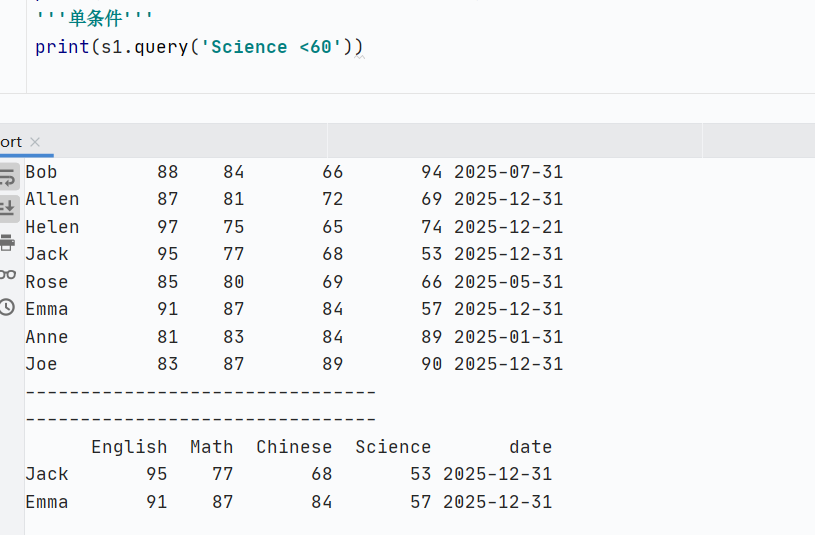The image size is (815, 535).
Task: Select the run tab ending in 'ort'
Action: coord(11,142)
